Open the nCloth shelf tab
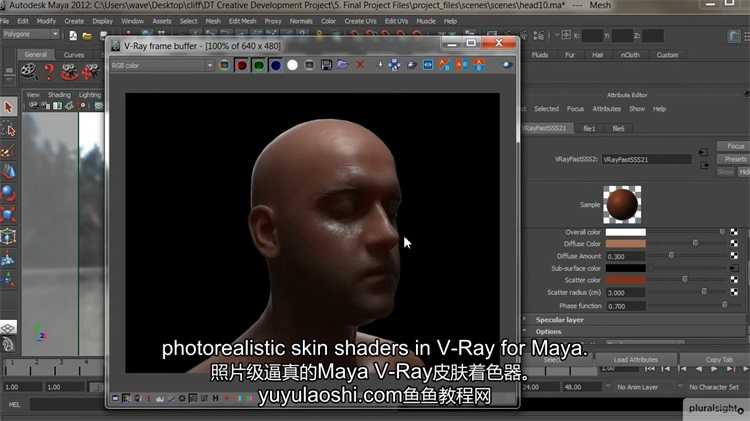 [x=630, y=55]
